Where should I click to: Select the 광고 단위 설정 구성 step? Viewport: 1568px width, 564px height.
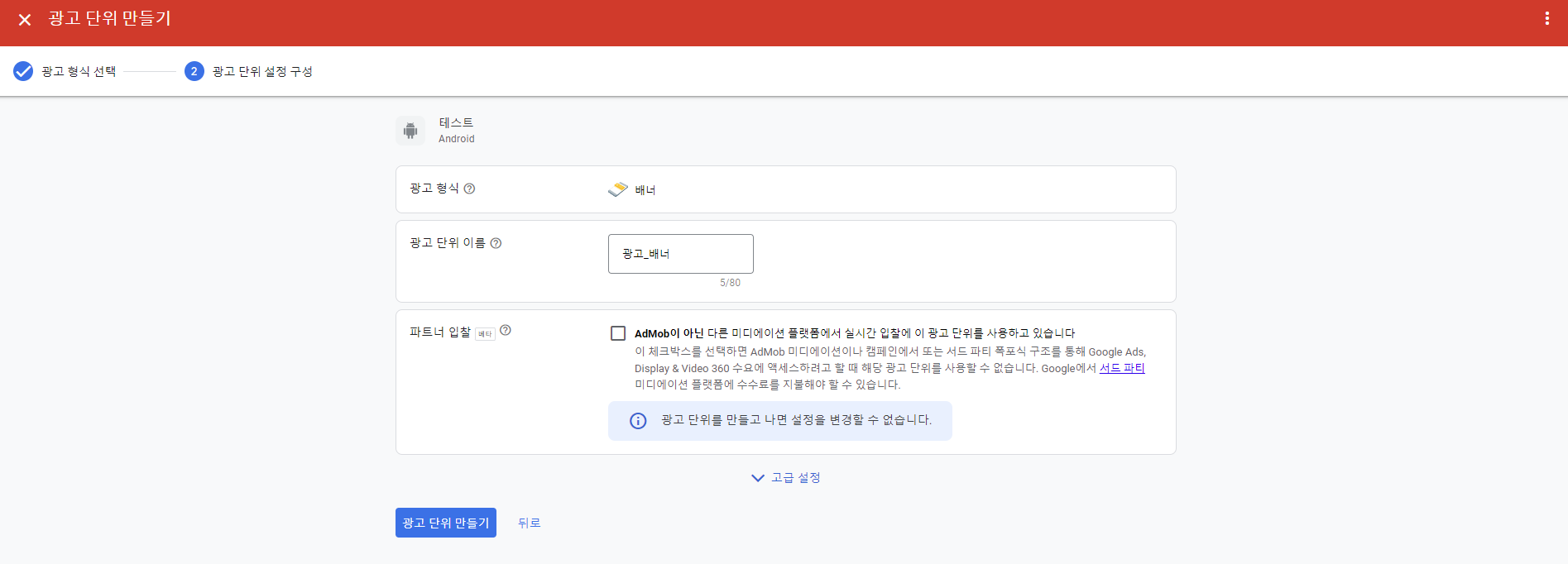coord(262,71)
